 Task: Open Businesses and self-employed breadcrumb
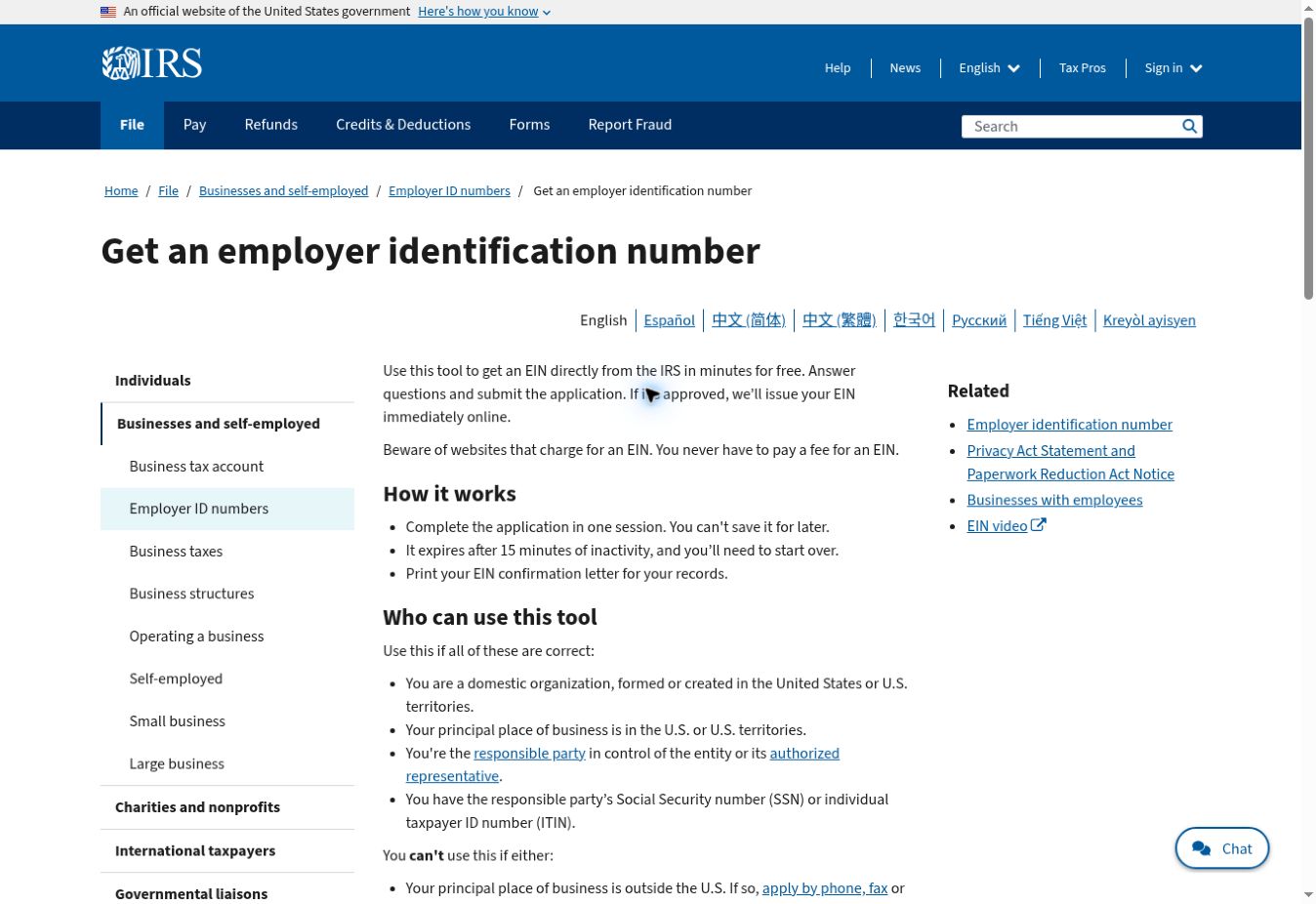[283, 191]
